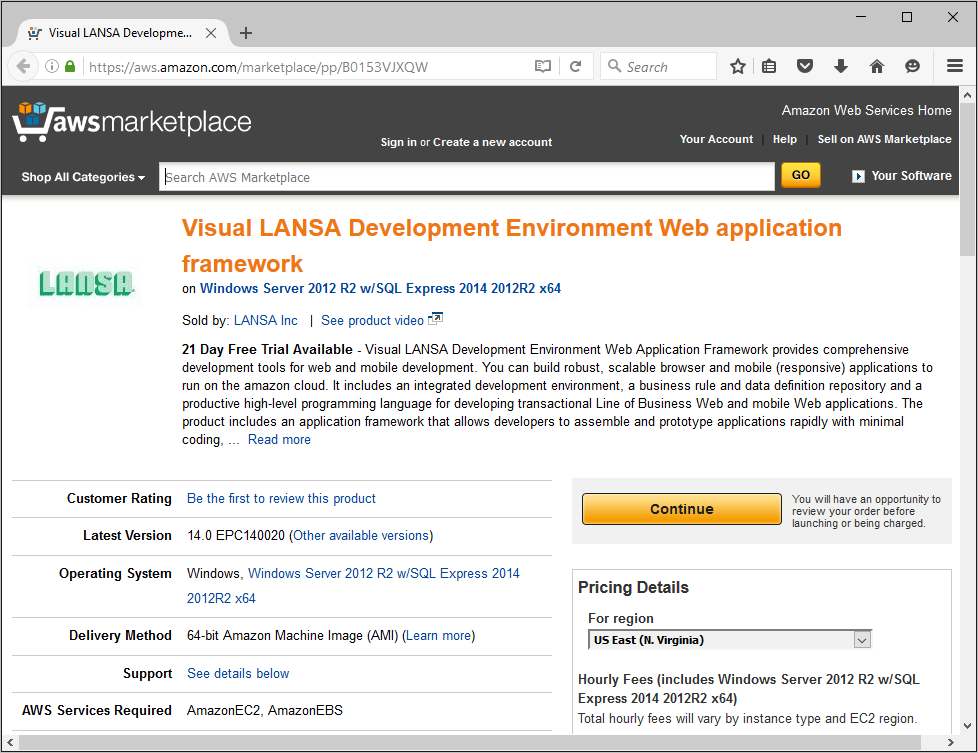Click the smiley face toolbar icon

(913, 66)
